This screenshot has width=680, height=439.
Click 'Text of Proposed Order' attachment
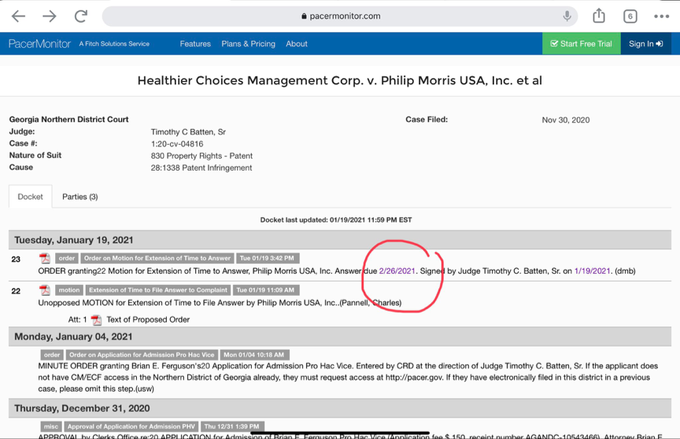[x=148, y=320]
